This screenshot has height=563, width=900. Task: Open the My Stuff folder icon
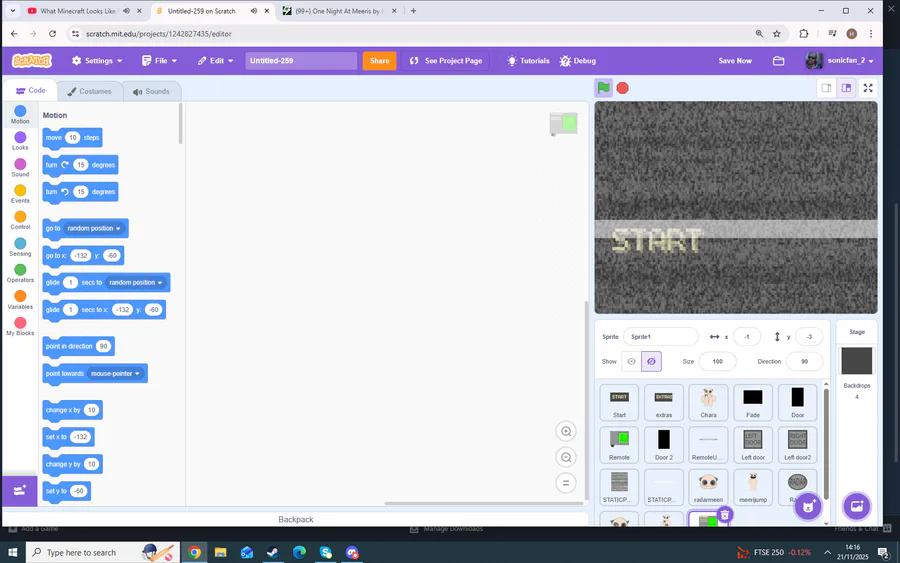(x=778, y=61)
